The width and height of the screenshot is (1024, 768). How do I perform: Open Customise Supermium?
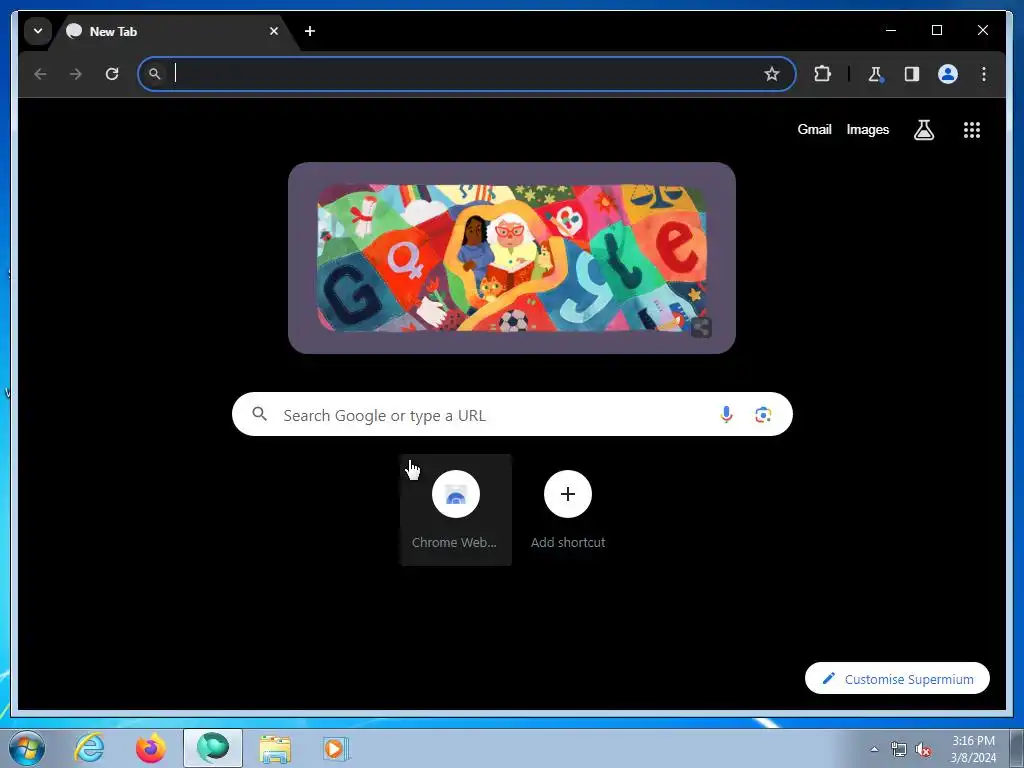click(x=897, y=679)
